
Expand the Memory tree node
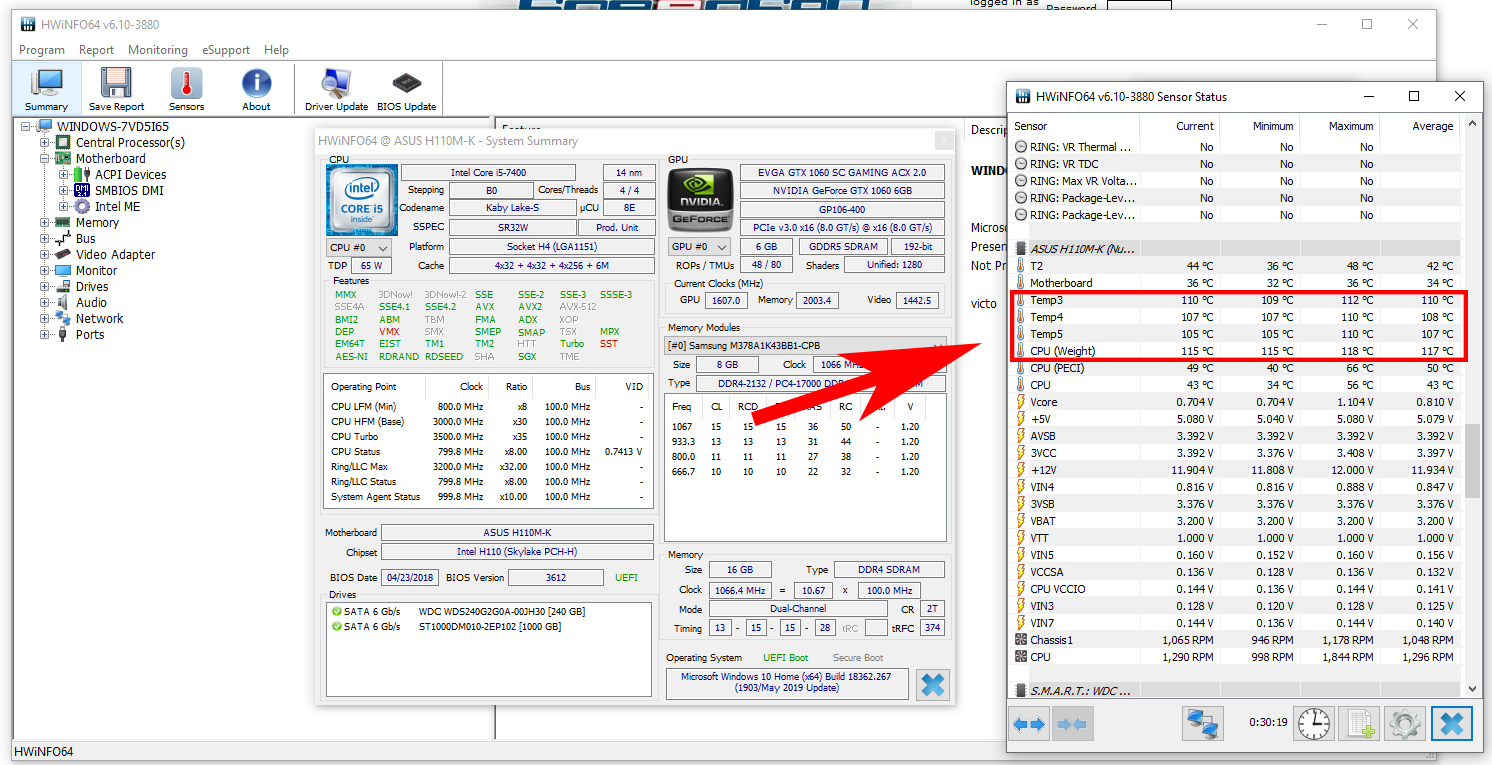click(x=45, y=223)
